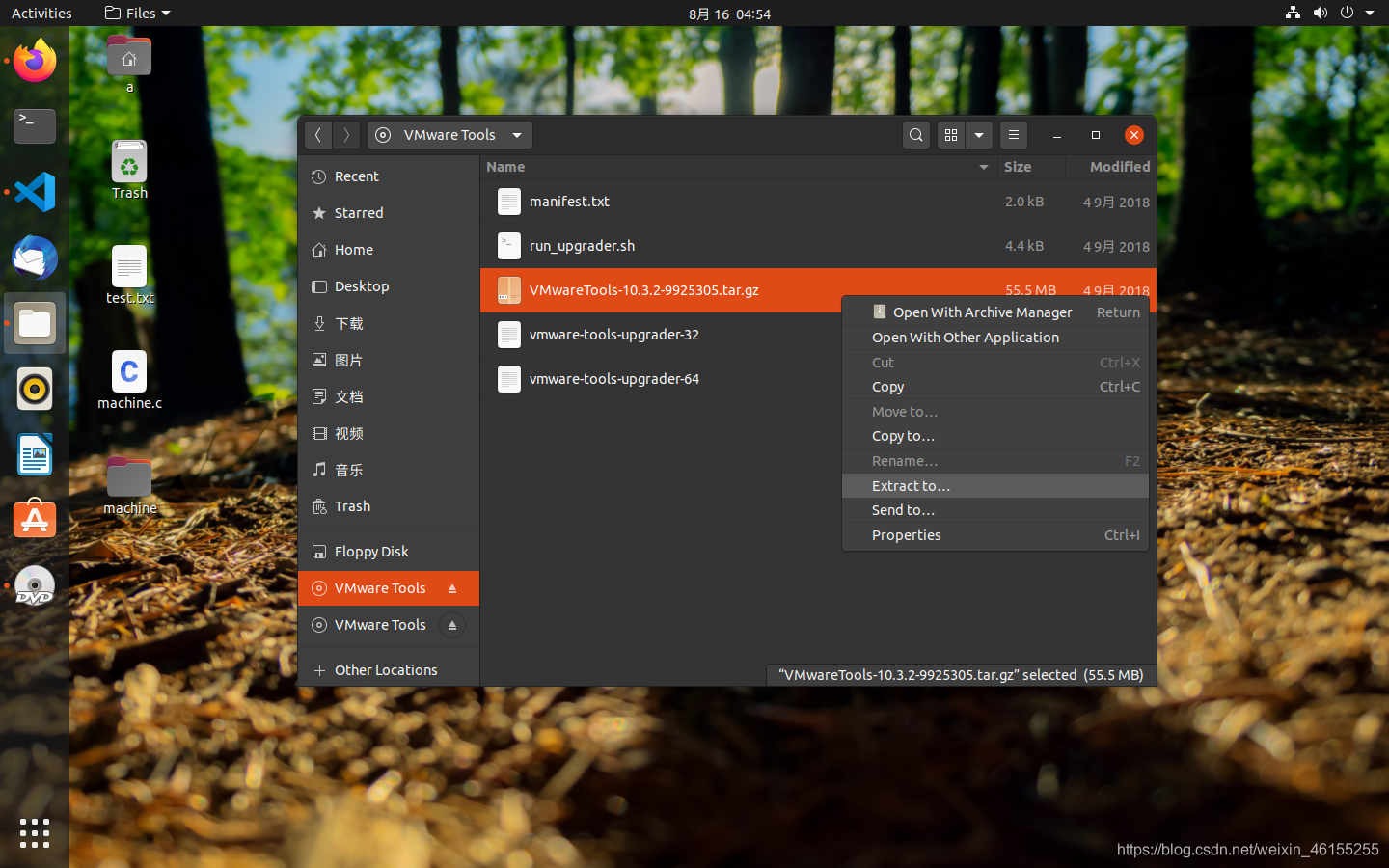Open 下载 folder in the sidebar
Viewport: 1389px width, 868px height.
coord(389,323)
